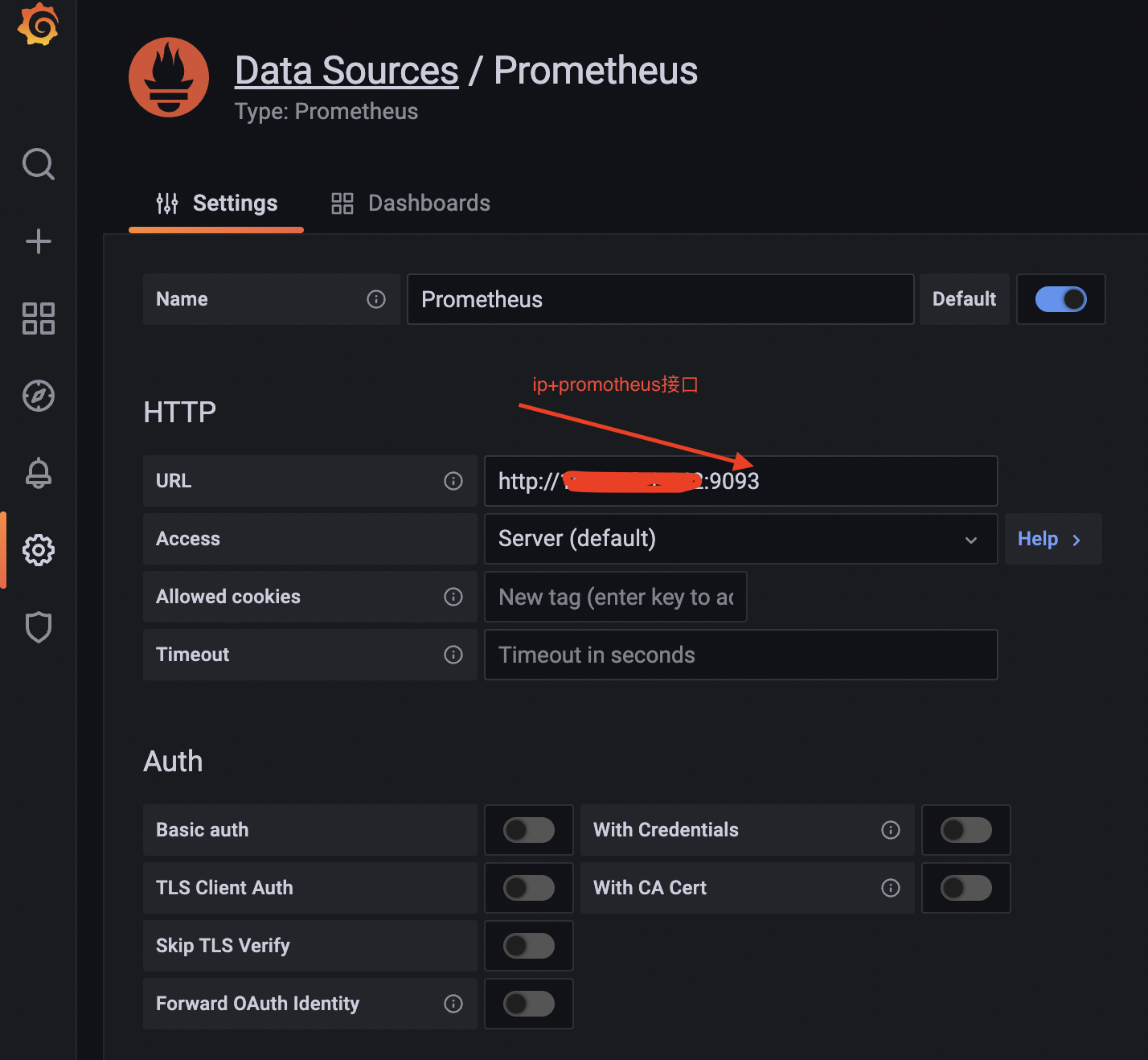Screen dimensions: 1148x1060
Task: Toggle the Default data source switch
Action: [x=1060, y=299]
